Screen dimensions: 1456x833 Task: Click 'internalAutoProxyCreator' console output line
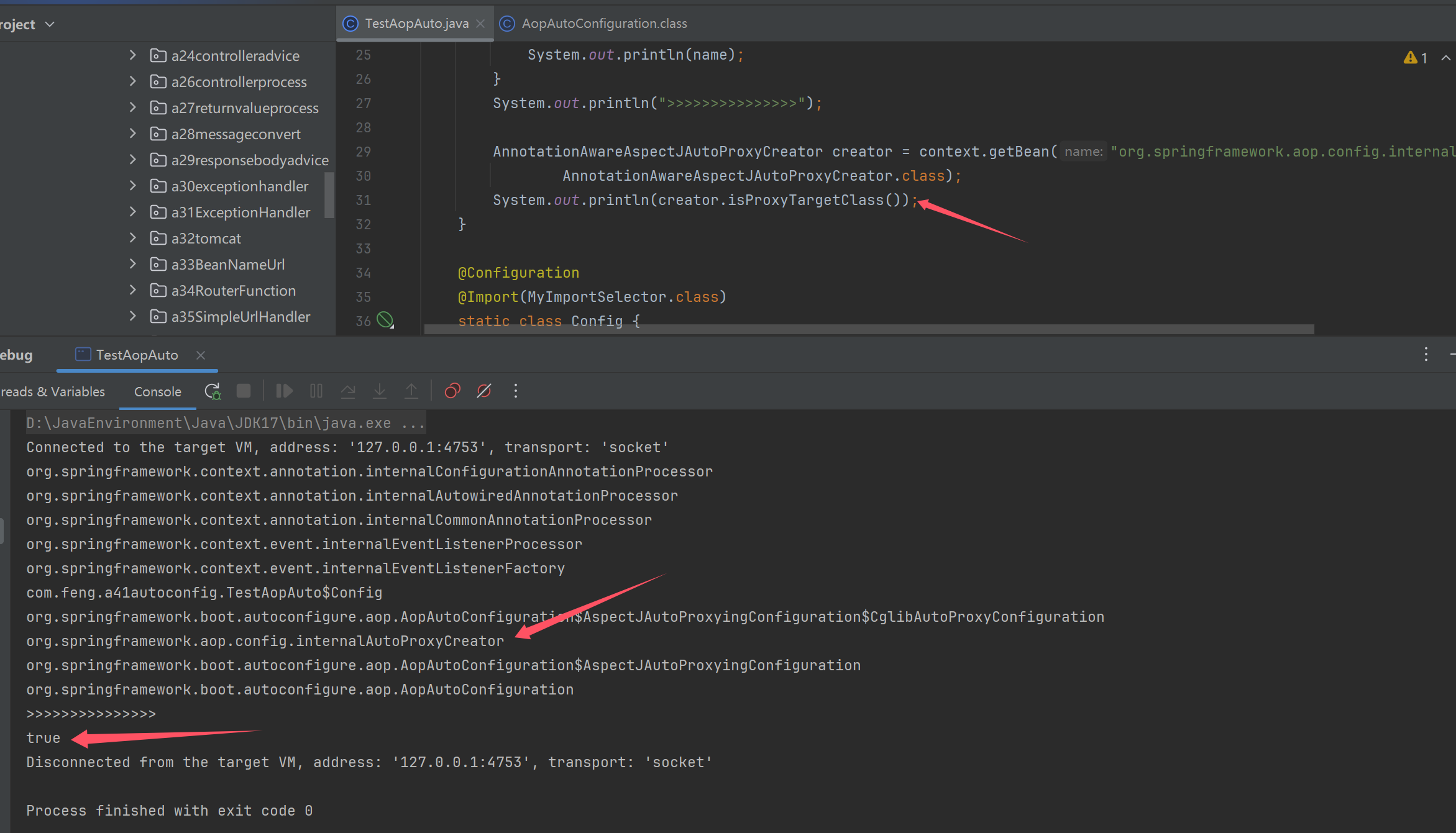[265, 641]
